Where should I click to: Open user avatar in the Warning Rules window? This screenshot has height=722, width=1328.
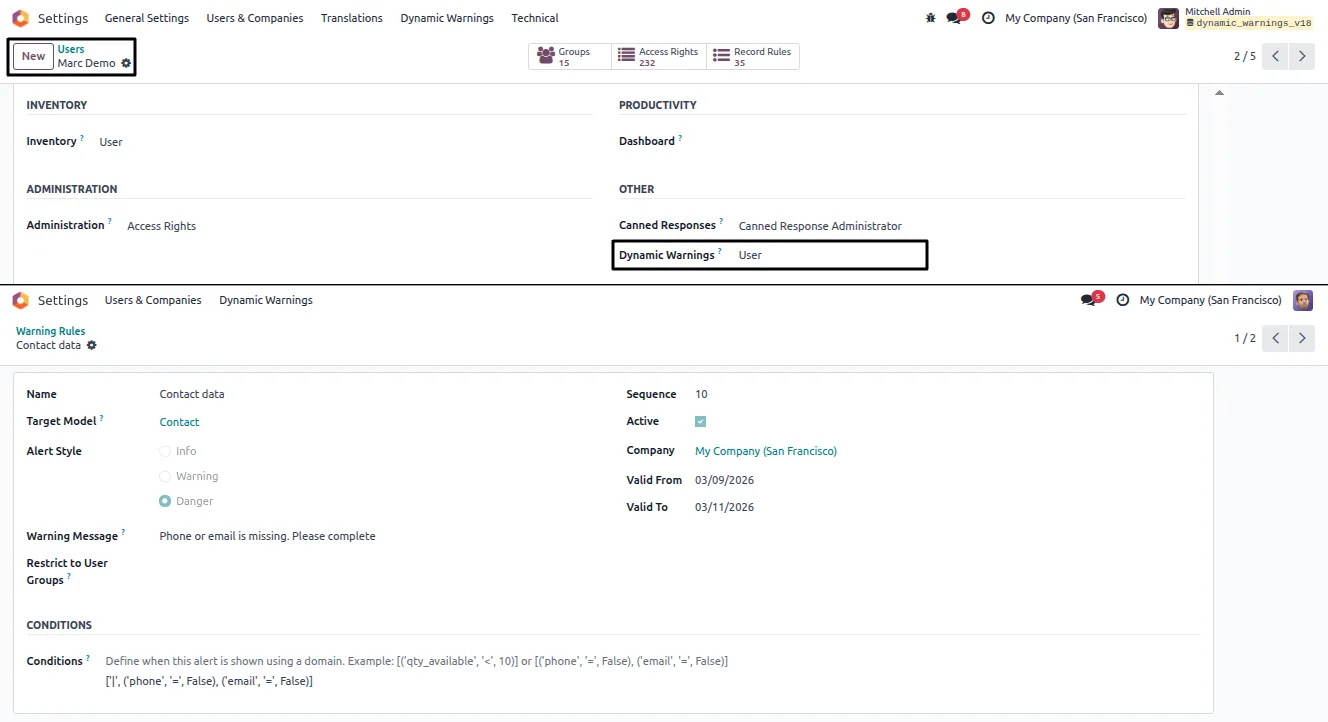(x=1303, y=300)
